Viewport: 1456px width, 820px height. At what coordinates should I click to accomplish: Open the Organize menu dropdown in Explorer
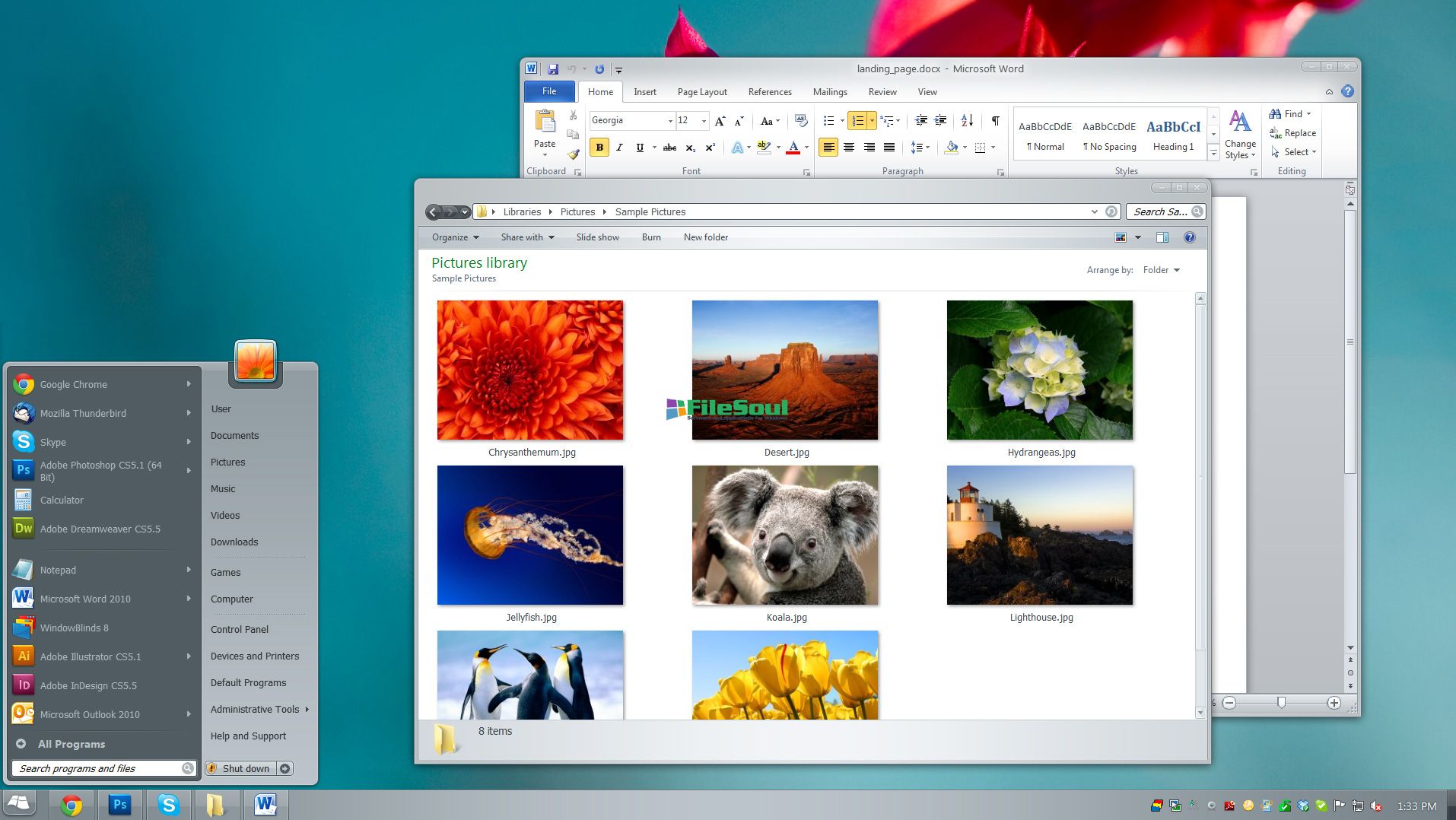[x=455, y=237]
